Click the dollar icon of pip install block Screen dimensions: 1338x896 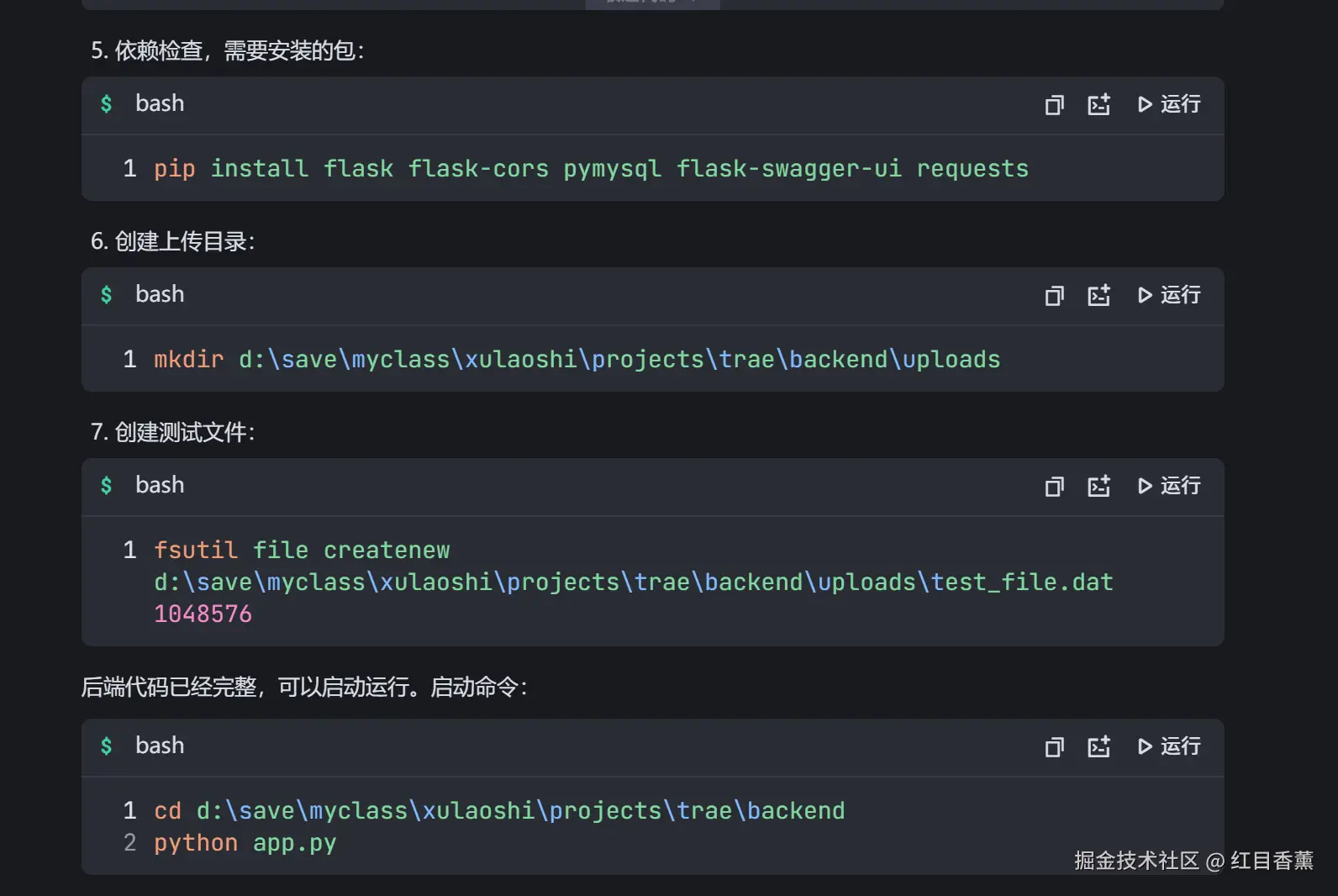(x=106, y=104)
